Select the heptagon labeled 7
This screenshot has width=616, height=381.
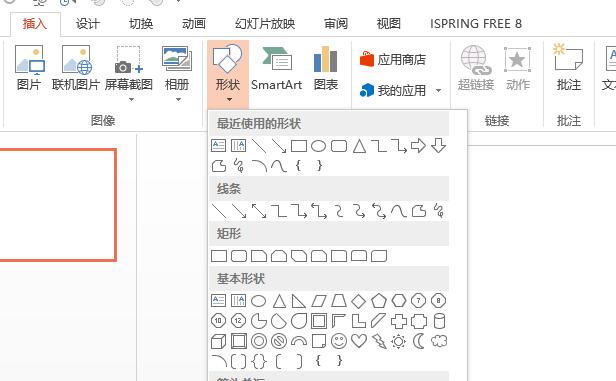pyautogui.click(x=418, y=301)
